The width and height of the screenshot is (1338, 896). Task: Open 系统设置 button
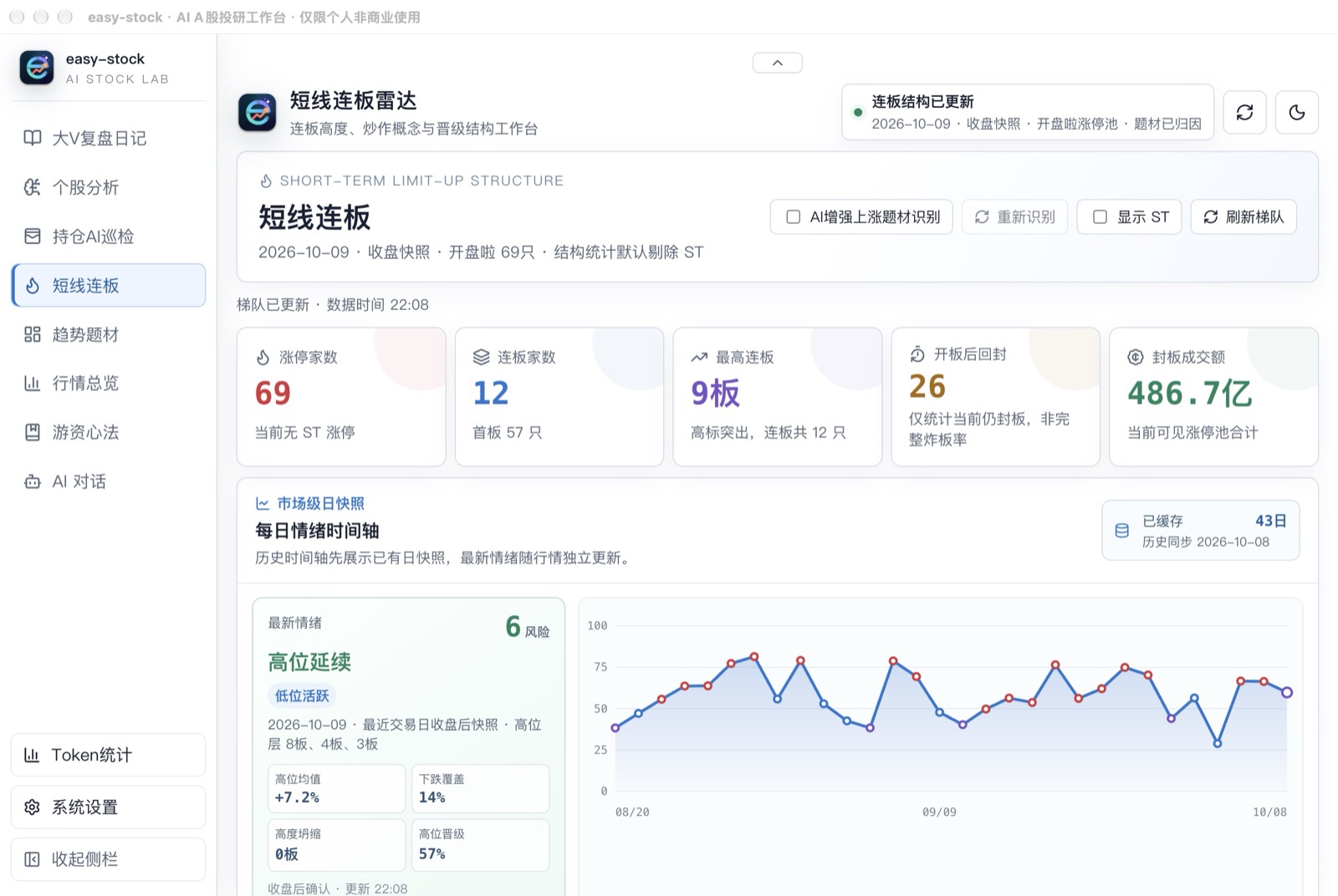[x=109, y=807]
